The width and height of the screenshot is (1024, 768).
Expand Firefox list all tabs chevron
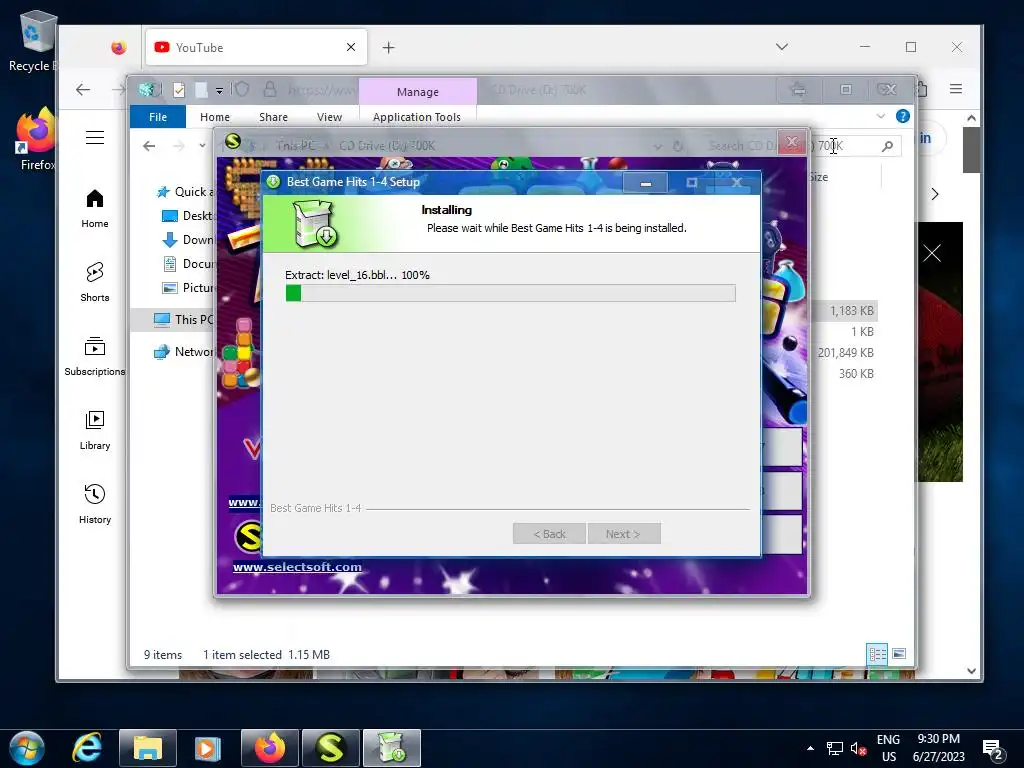pos(782,47)
